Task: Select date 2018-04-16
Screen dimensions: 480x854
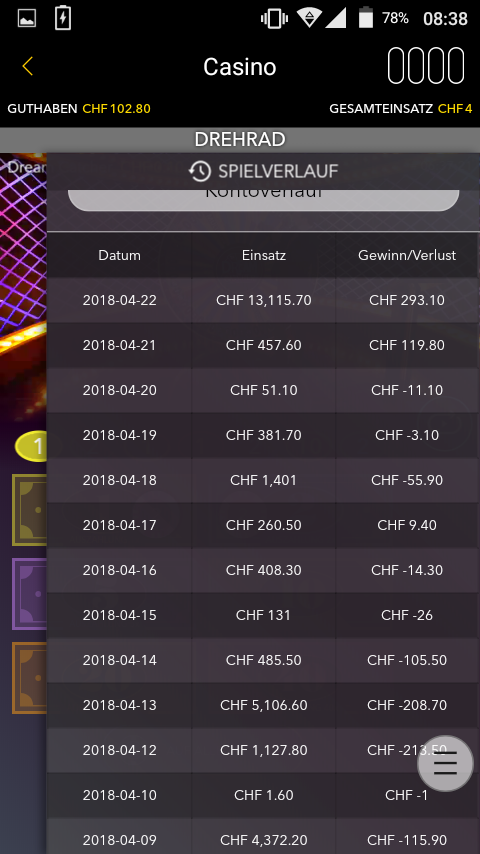Action: tap(119, 570)
